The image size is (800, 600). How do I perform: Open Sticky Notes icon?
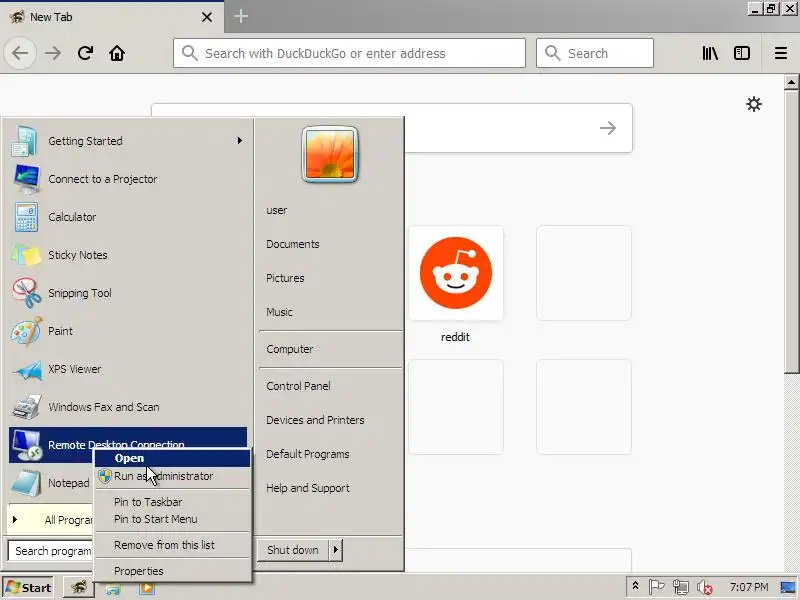26,255
